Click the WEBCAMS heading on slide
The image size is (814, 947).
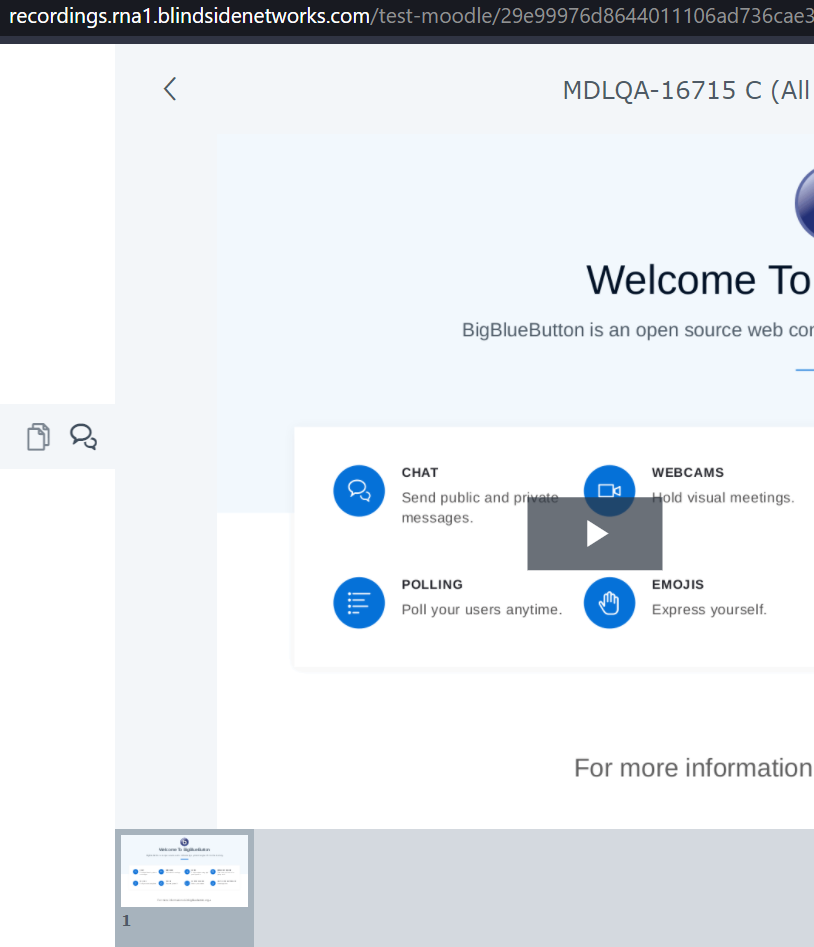click(688, 472)
